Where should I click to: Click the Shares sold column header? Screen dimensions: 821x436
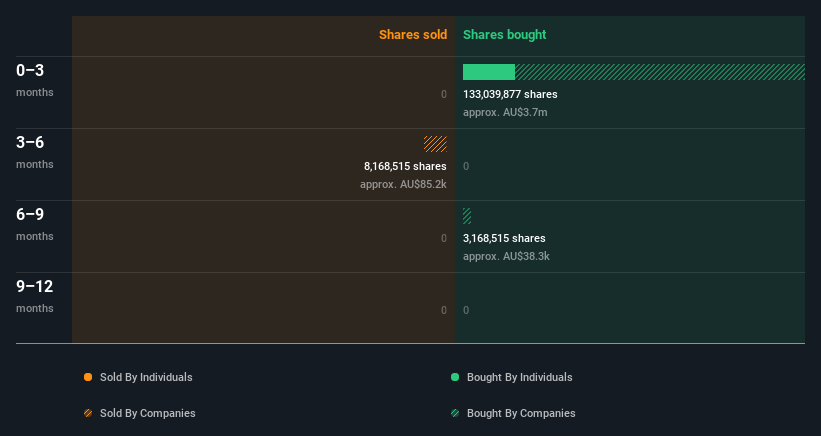(x=413, y=35)
